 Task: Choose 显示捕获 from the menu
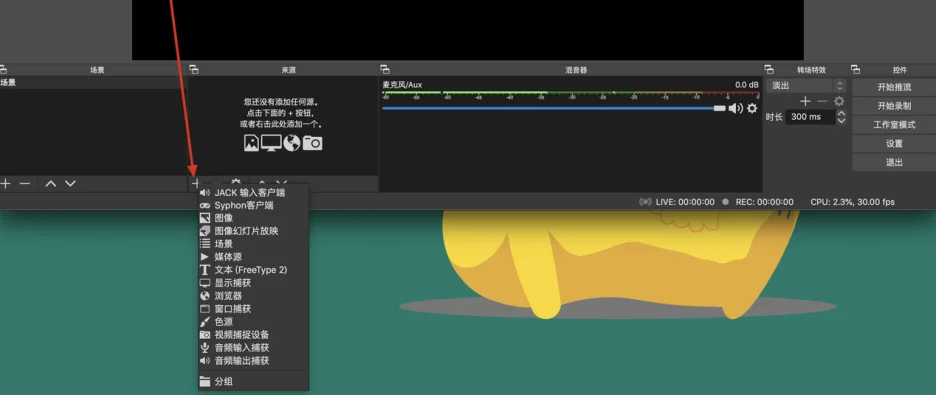pos(253,283)
